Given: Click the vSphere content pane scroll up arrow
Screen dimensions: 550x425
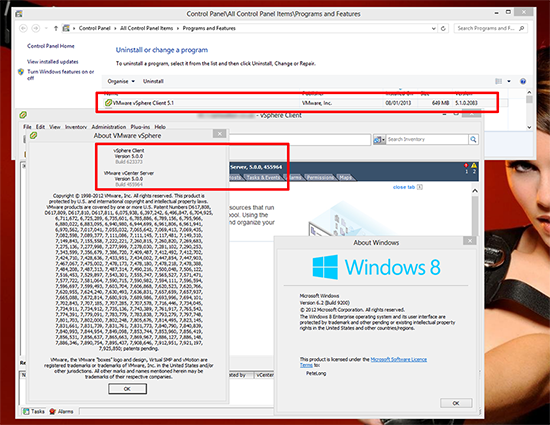Looking at the screenshot, I should [x=475, y=191].
